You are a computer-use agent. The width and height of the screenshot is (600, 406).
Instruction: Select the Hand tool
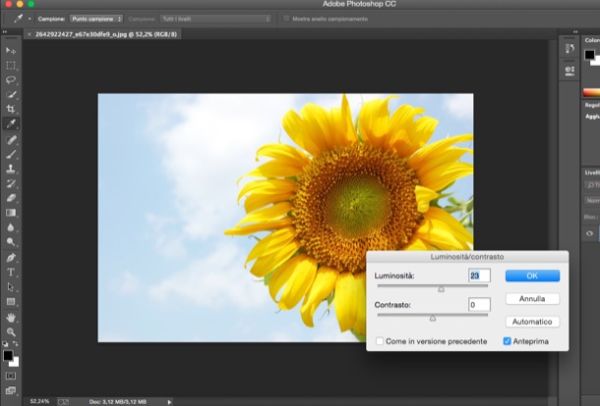tap(11, 316)
